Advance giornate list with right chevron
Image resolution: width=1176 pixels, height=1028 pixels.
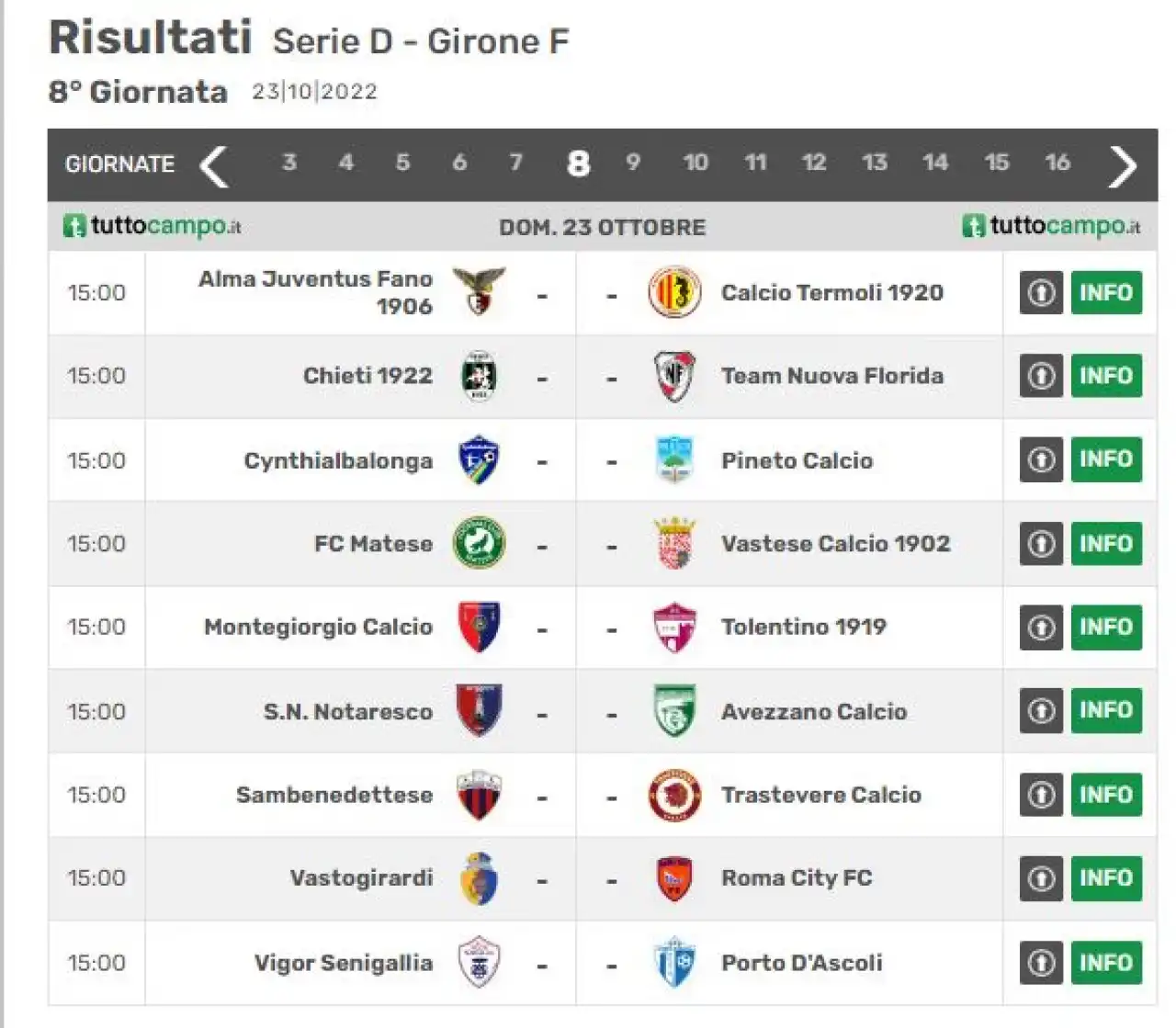click(x=1123, y=165)
